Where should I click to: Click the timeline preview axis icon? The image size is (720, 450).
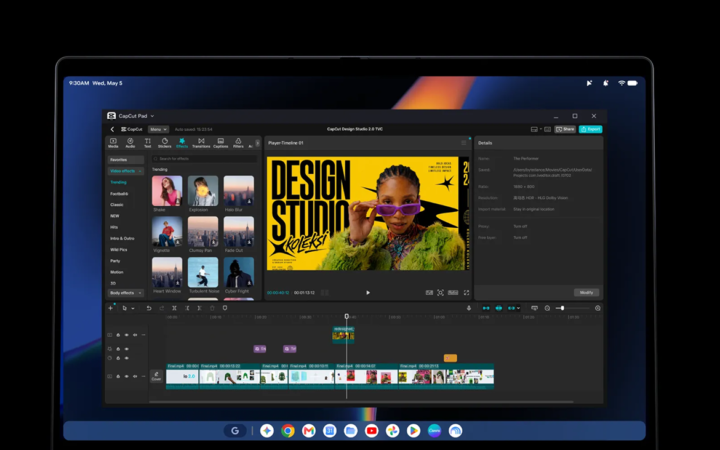(534, 308)
